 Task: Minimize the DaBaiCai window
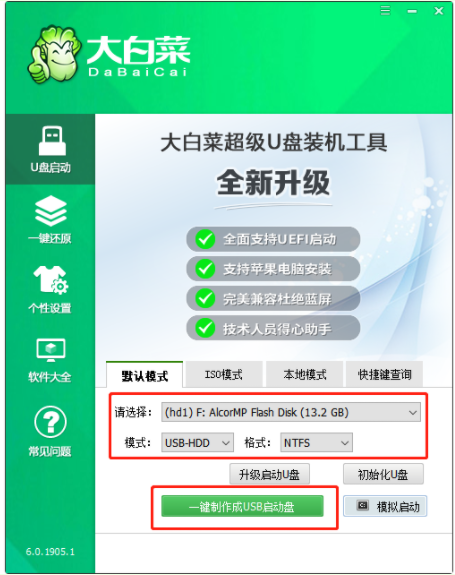coord(412,11)
